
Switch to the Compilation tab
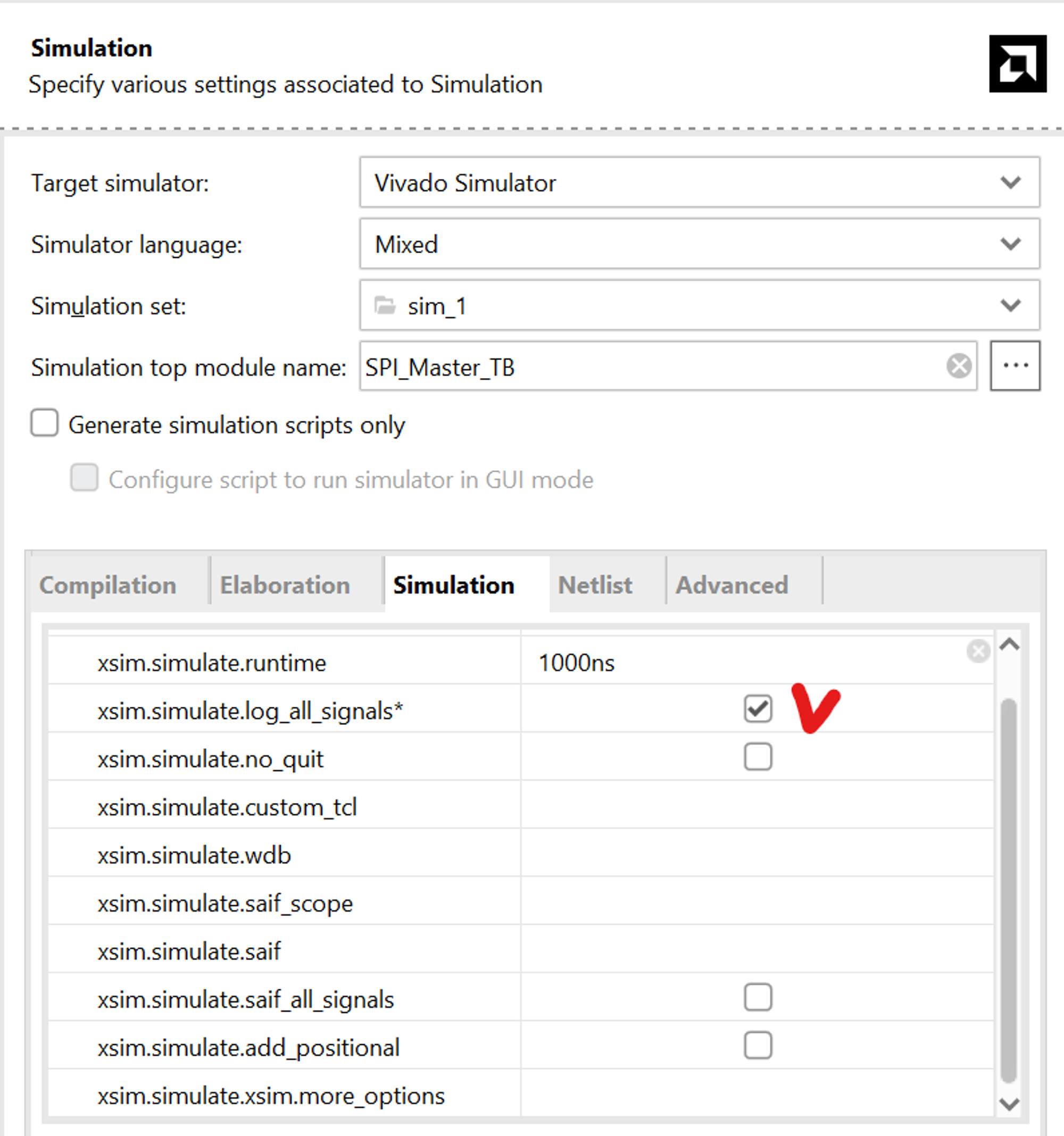pos(107,585)
